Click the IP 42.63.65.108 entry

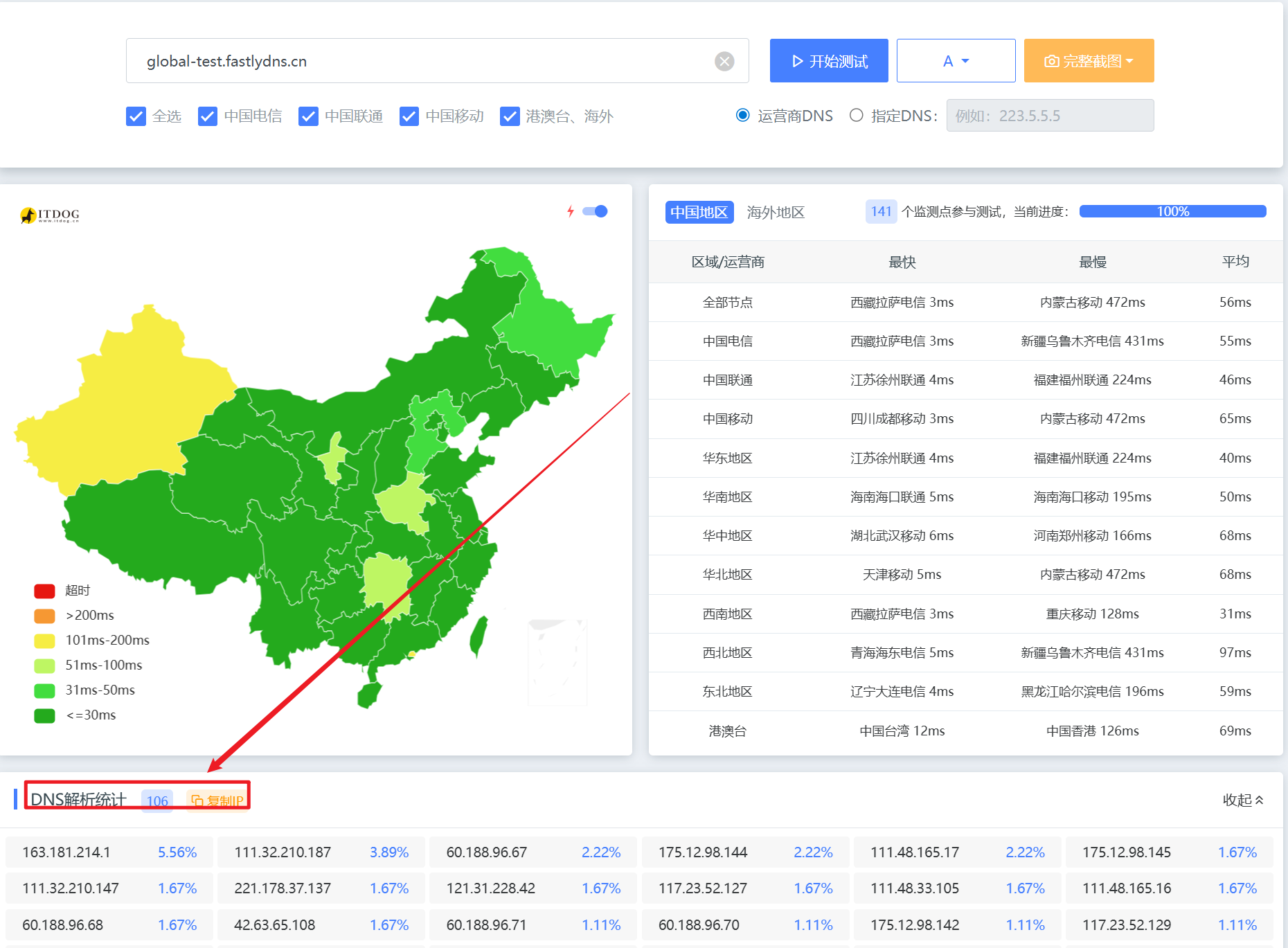(321, 925)
